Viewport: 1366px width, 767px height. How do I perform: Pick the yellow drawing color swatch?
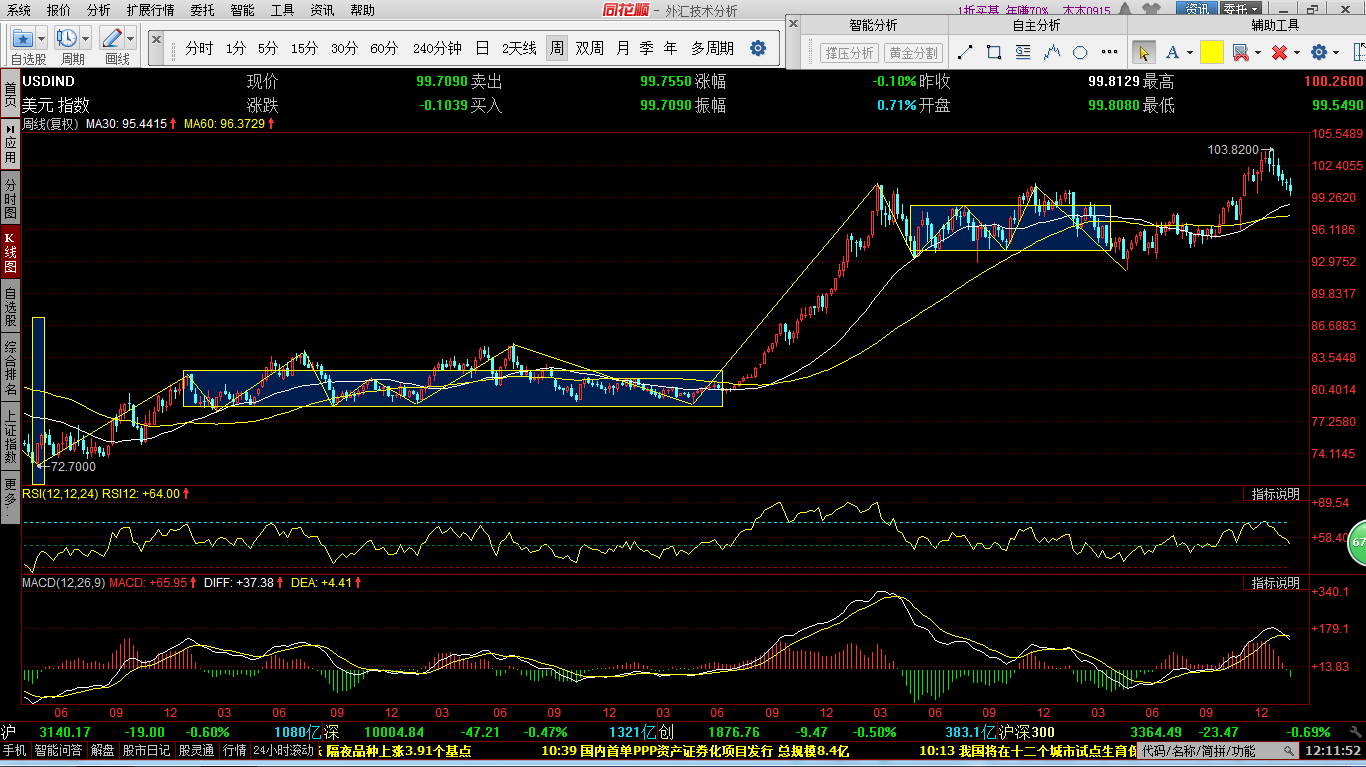(1212, 52)
